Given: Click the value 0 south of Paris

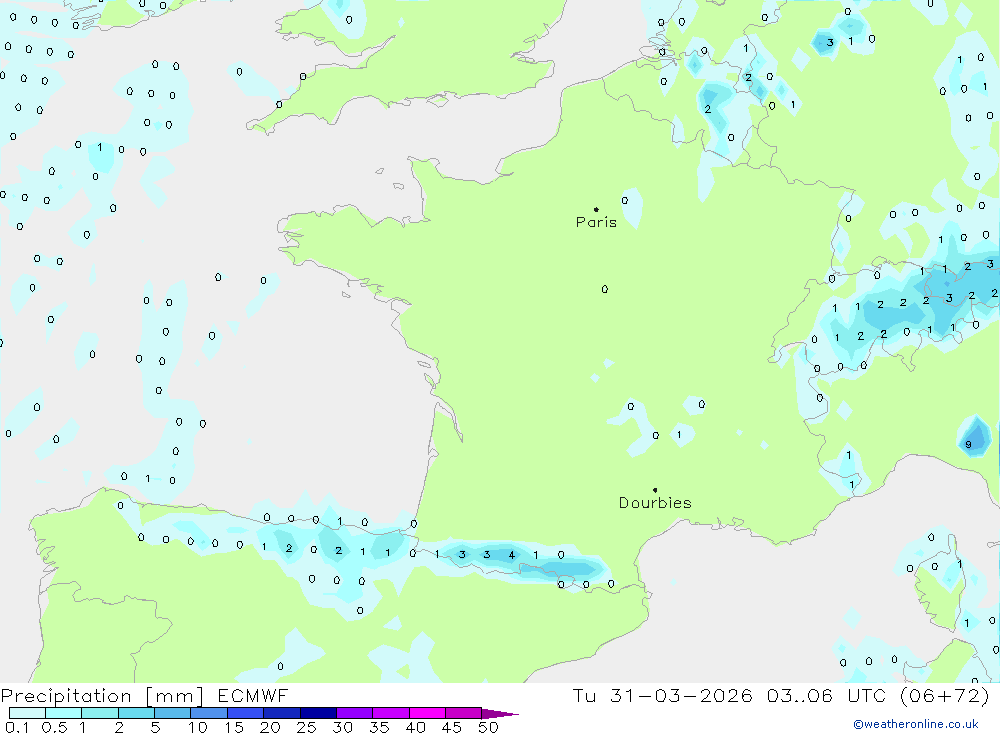Looking at the screenshot, I should (605, 289).
